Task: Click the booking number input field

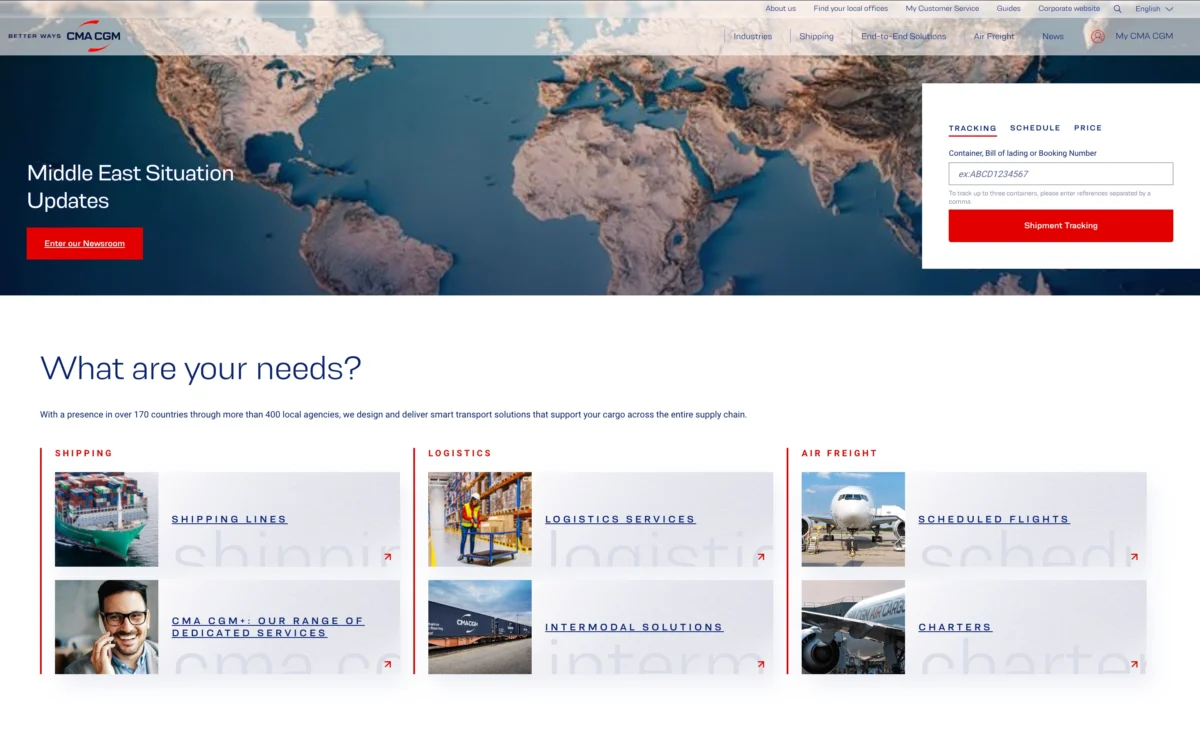Action: click(1060, 173)
